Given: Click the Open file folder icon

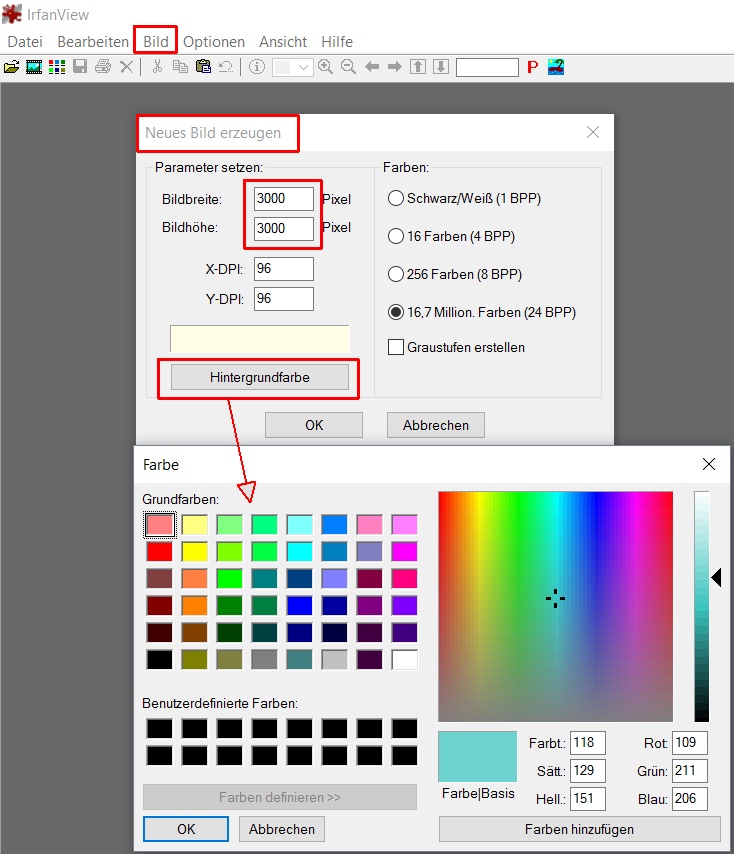Looking at the screenshot, I should [x=12, y=67].
